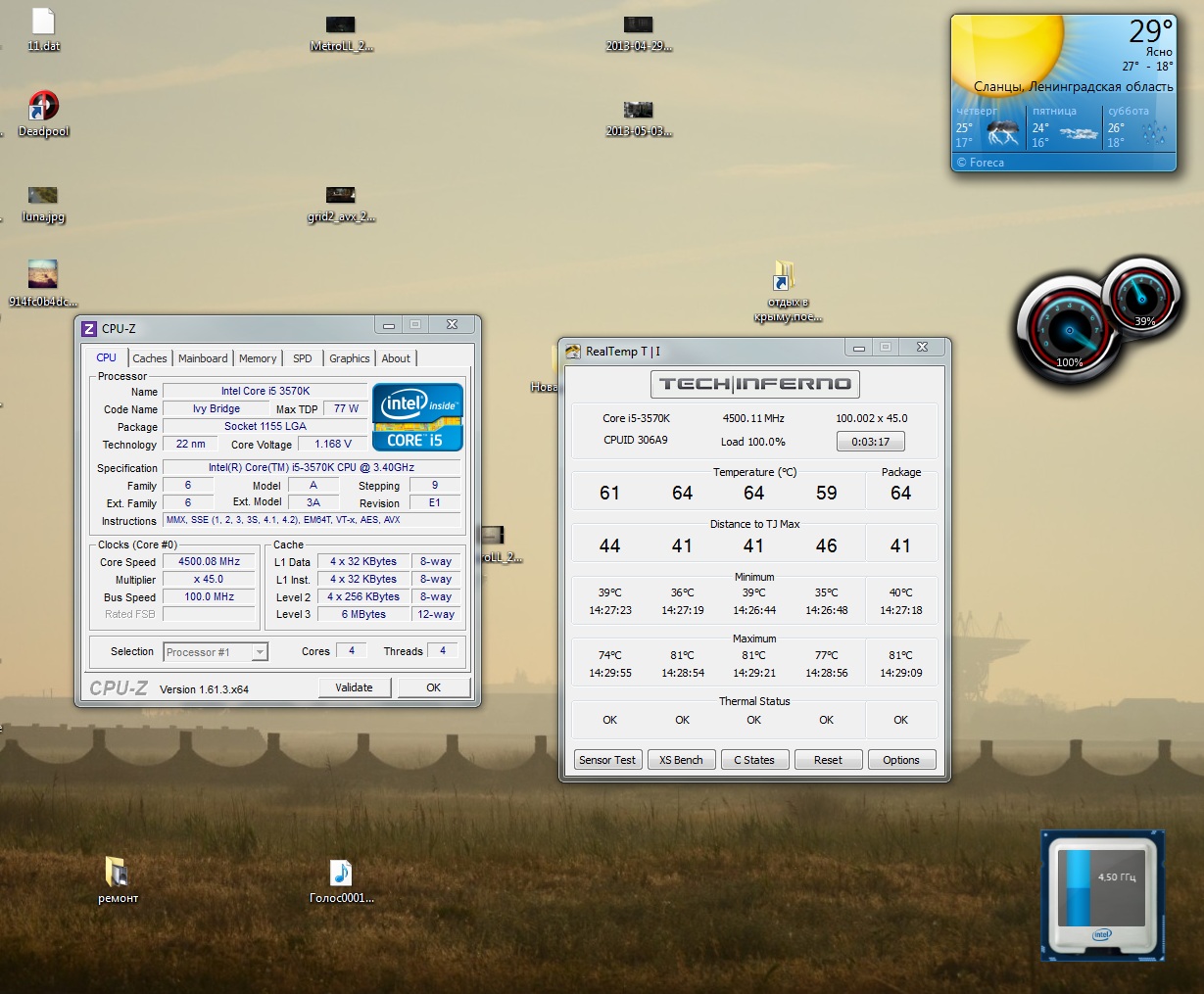
Task: Open the C States window
Action: coord(754,760)
